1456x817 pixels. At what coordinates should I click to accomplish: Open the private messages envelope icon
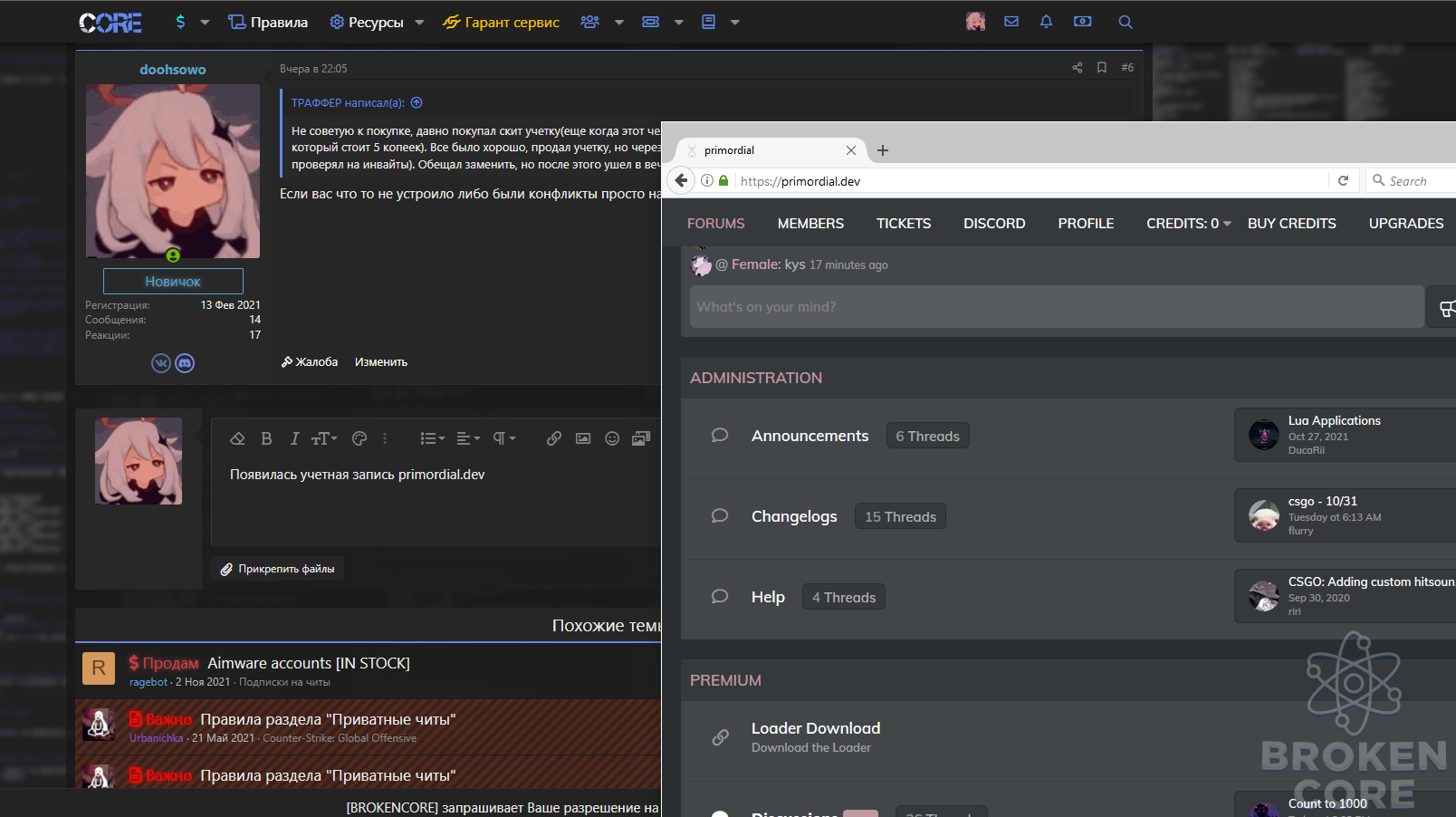click(1011, 22)
